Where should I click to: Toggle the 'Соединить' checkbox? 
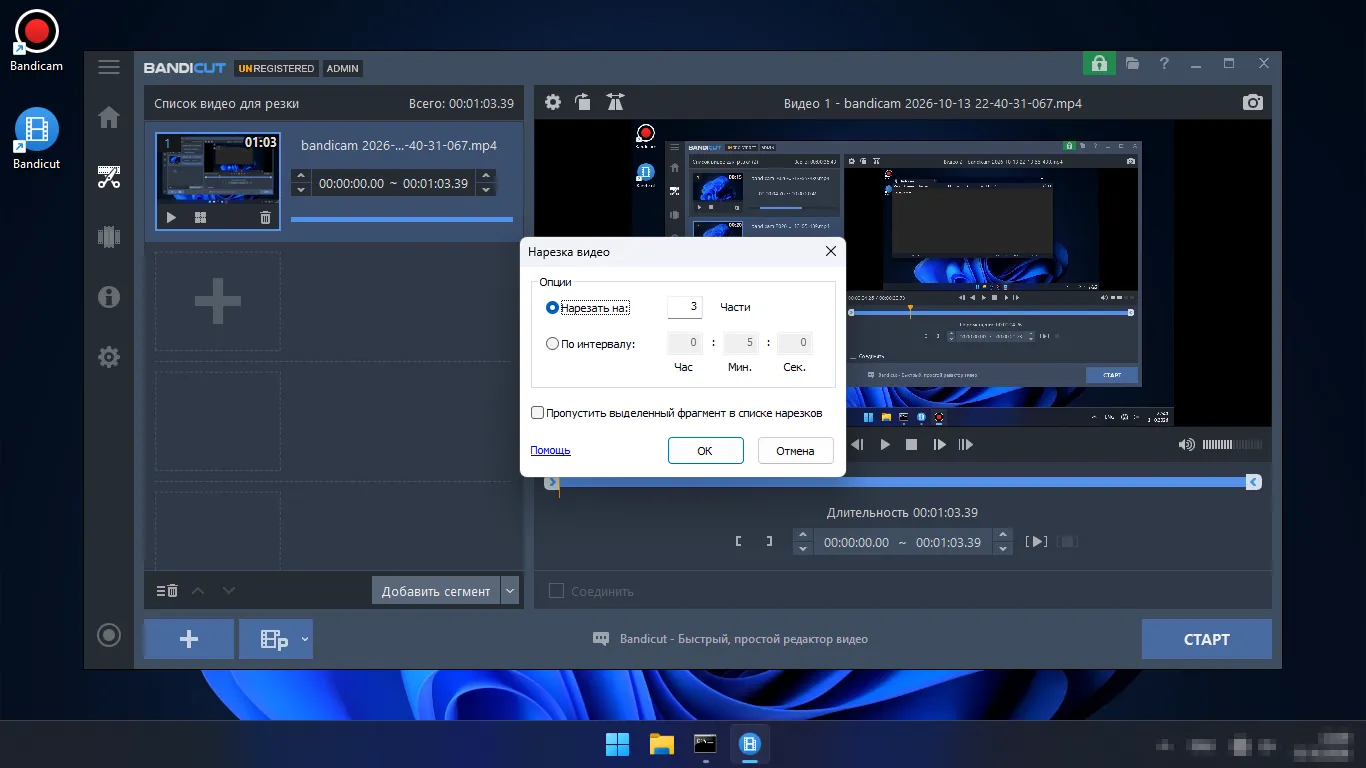pyautogui.click(x=556, y=591)
